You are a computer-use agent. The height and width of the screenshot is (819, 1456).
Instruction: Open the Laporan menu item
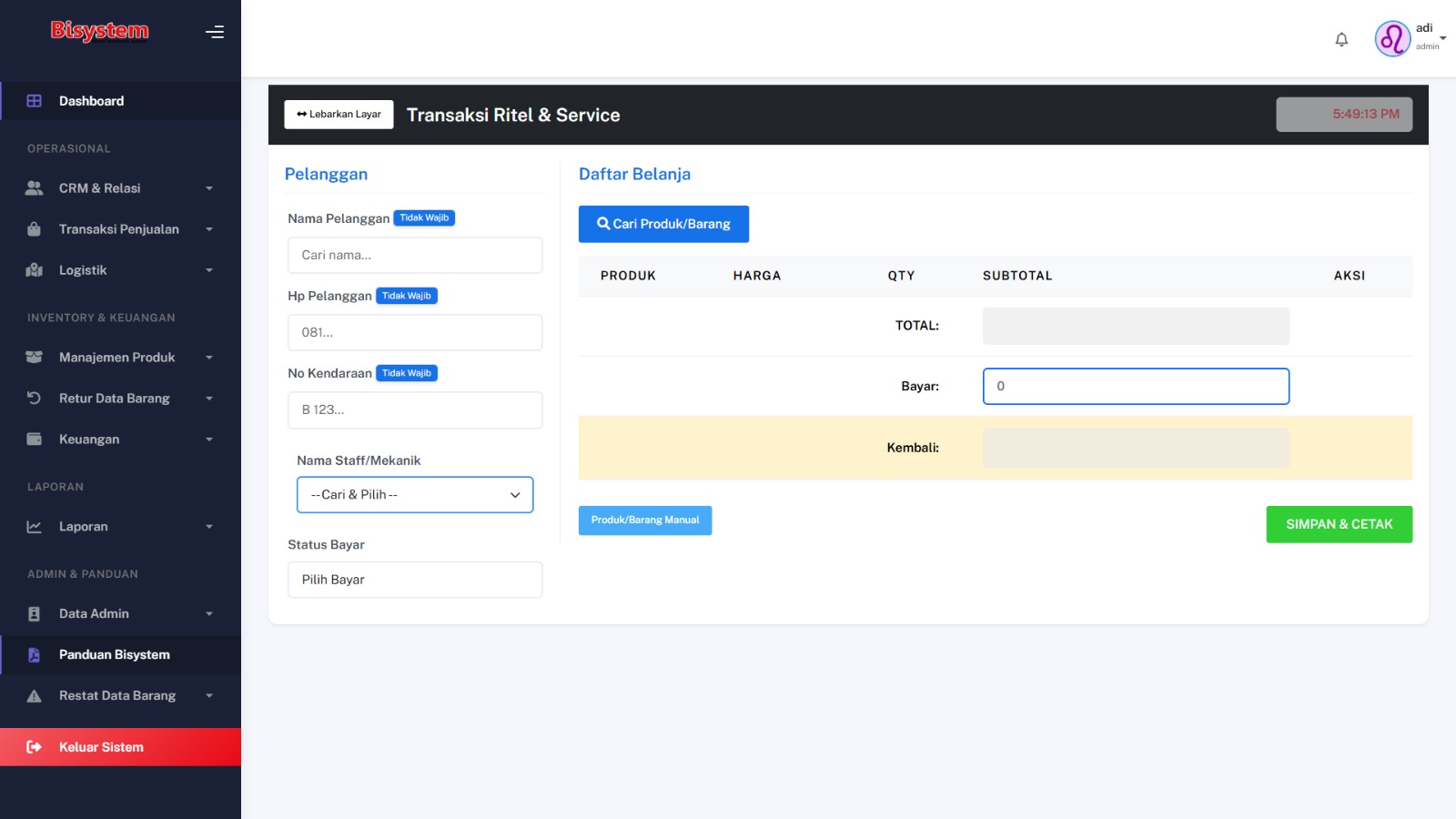pyautogui.click(x=120, y=527)
